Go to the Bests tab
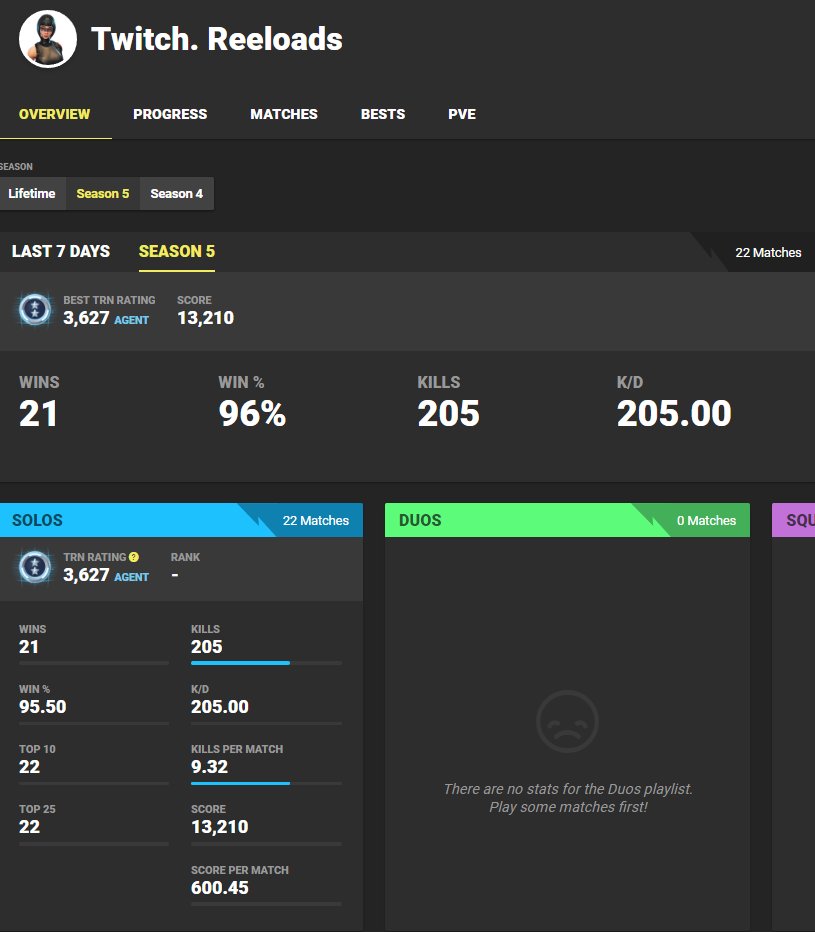The image size is (815, 932). [x=383, y=114]
